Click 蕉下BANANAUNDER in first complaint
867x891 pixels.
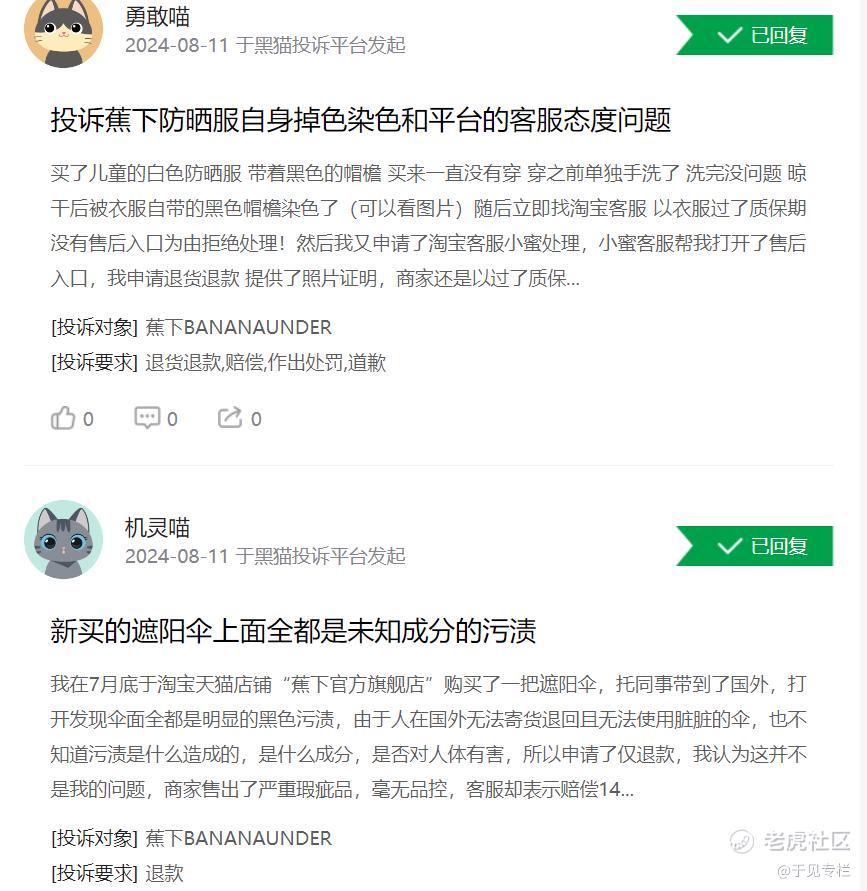[239, 327]
